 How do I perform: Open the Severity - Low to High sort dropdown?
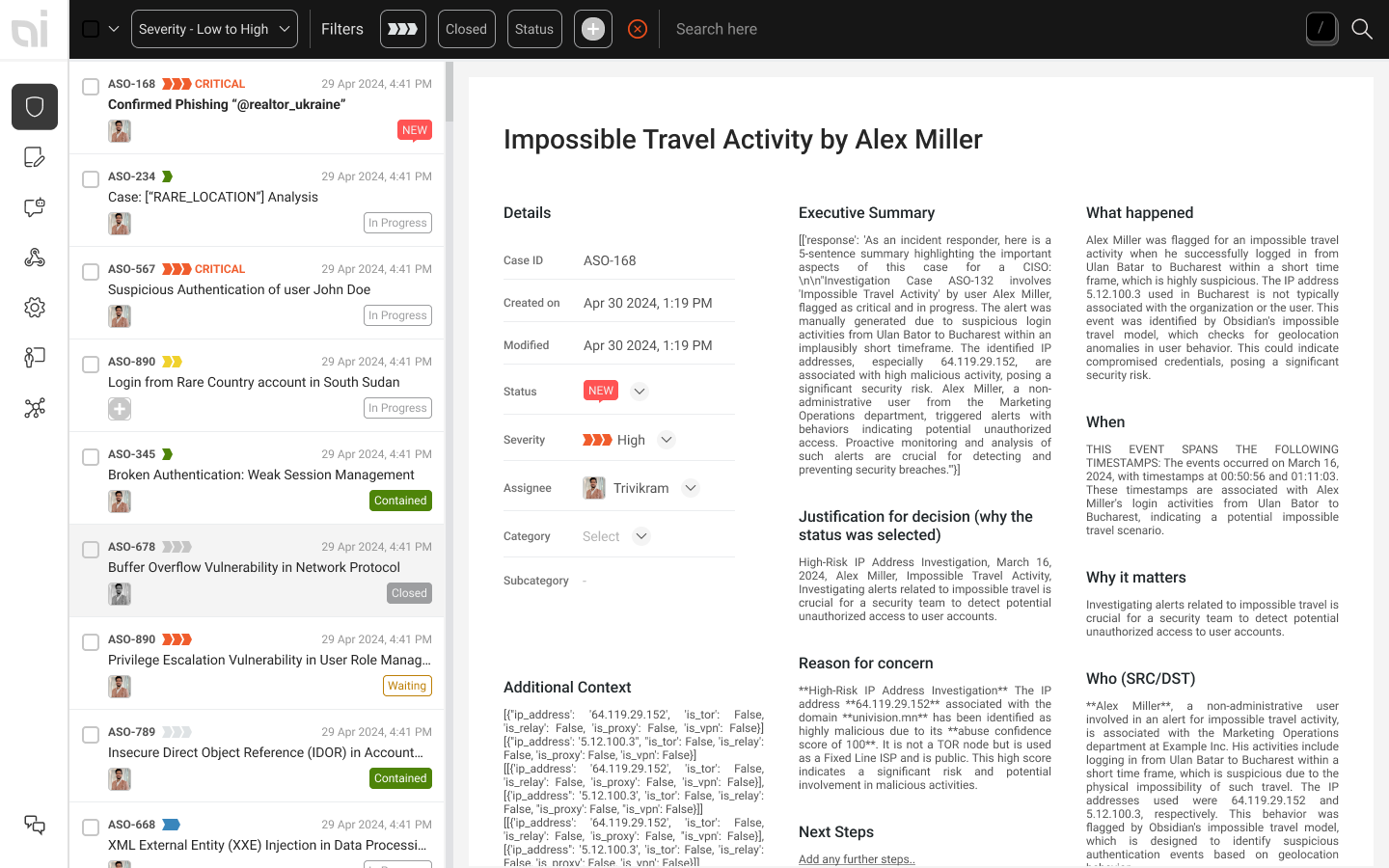pos(214,29)
